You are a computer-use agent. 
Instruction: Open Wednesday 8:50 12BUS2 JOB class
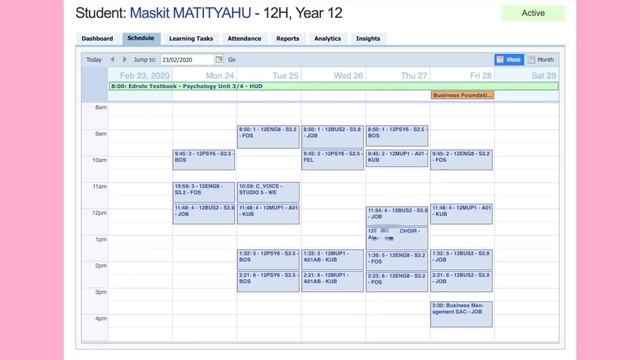click(x=332, y=137)
